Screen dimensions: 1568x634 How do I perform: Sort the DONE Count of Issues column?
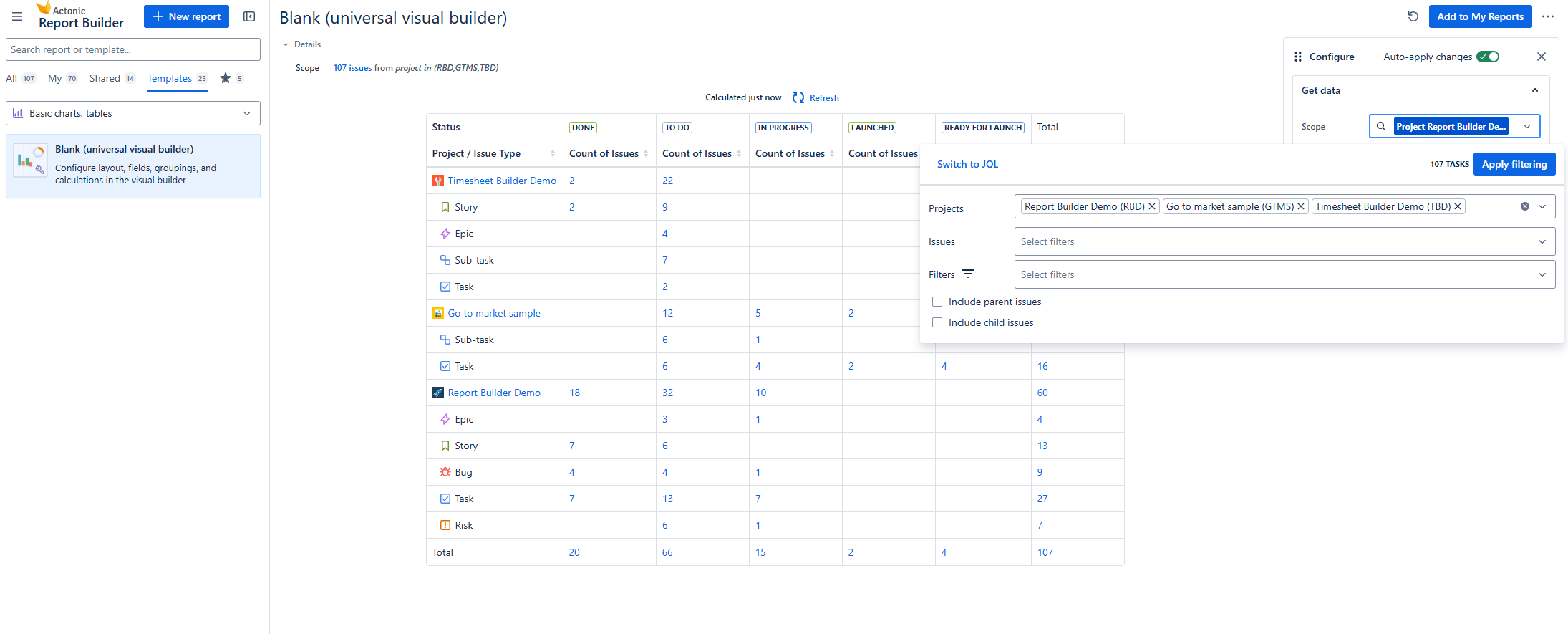click(646, 153)
